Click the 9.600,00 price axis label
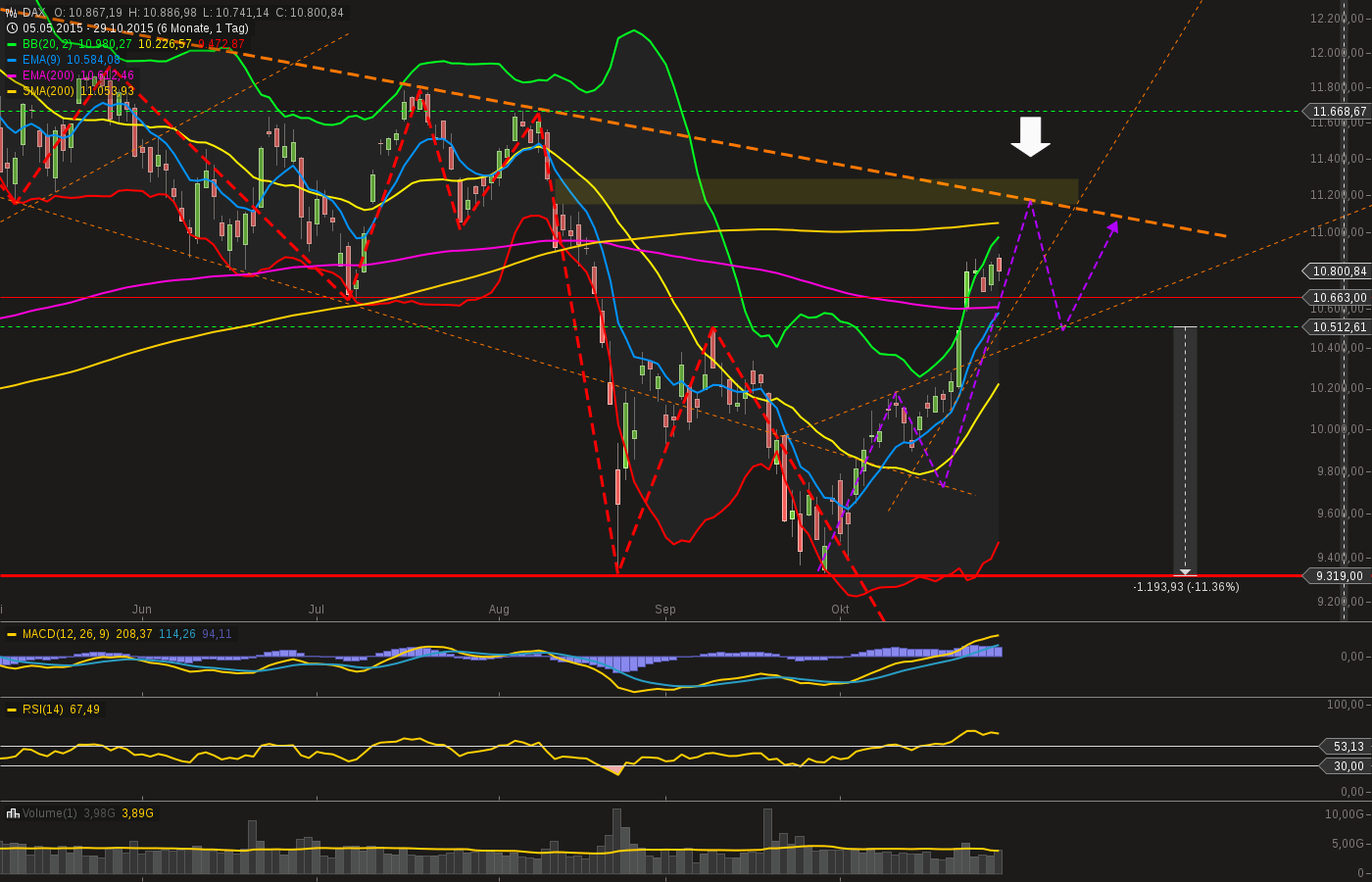The width and height of the screenshot is (1372, 882). click(1342, 514)
